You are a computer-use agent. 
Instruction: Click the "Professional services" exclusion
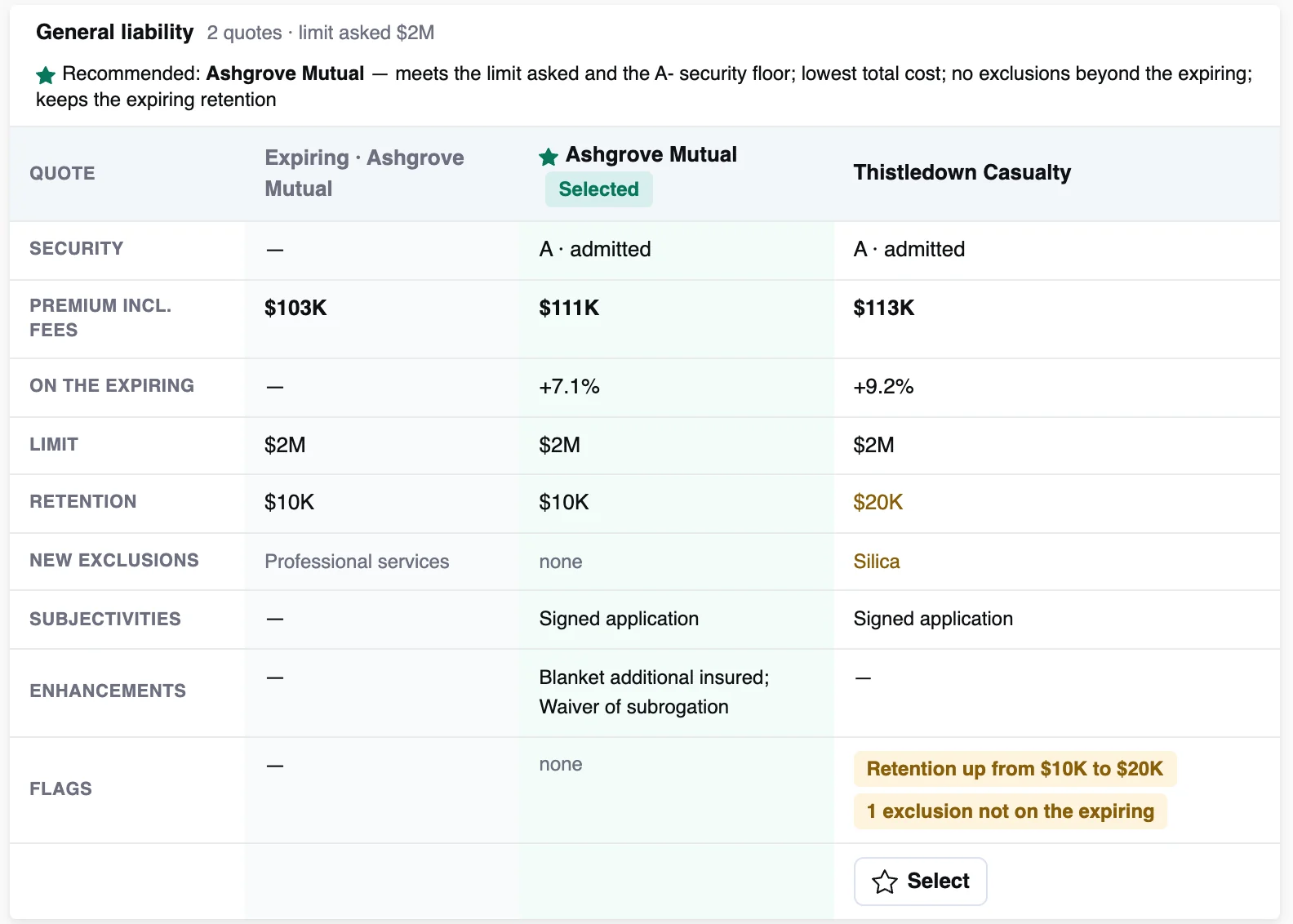coord(357,562)
